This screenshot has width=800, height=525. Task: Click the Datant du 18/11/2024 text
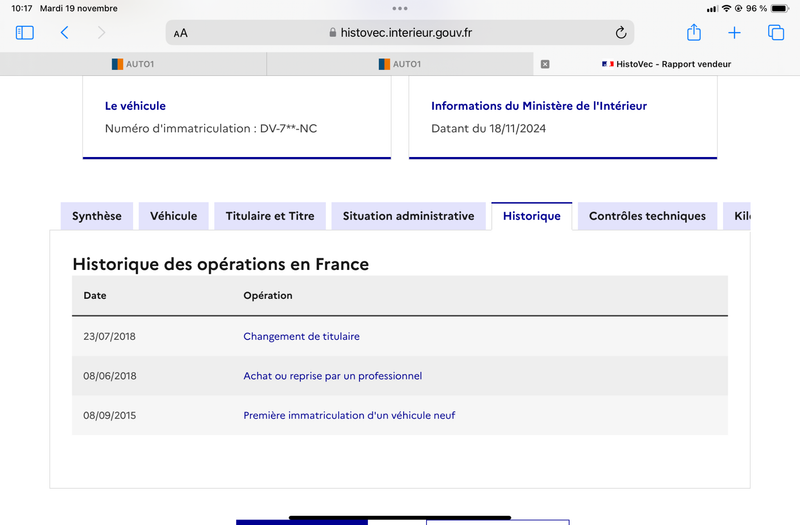(488, 129)
